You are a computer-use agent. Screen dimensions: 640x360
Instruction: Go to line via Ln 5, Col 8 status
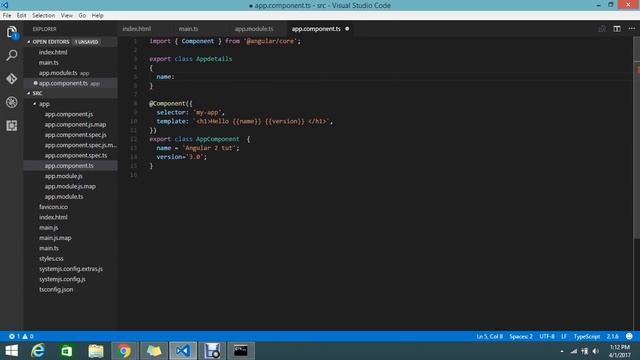pos(489,336)
